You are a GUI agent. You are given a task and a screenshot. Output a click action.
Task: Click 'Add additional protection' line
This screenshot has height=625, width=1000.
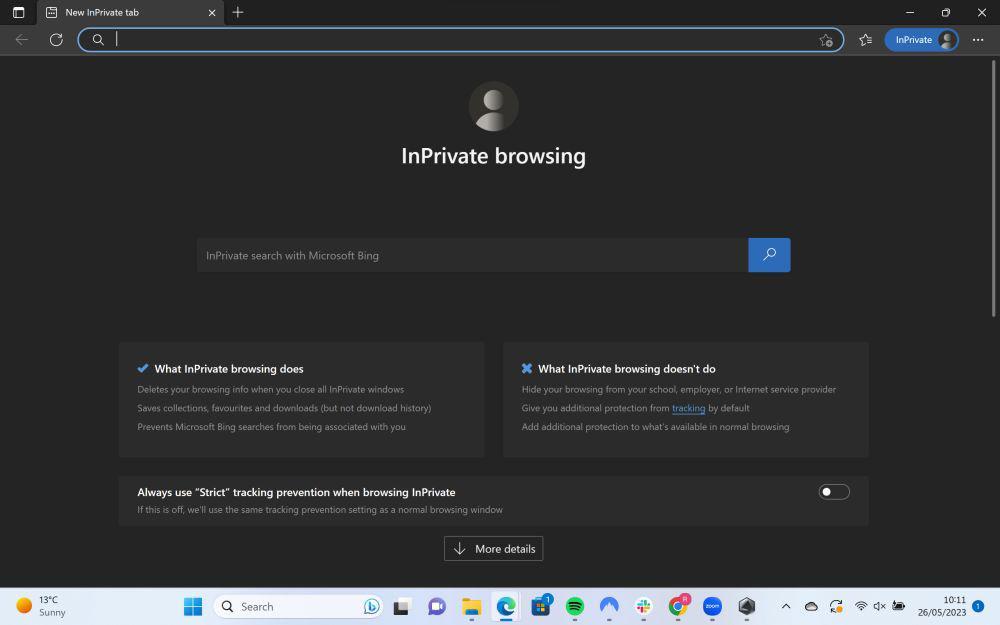[656, 427]
